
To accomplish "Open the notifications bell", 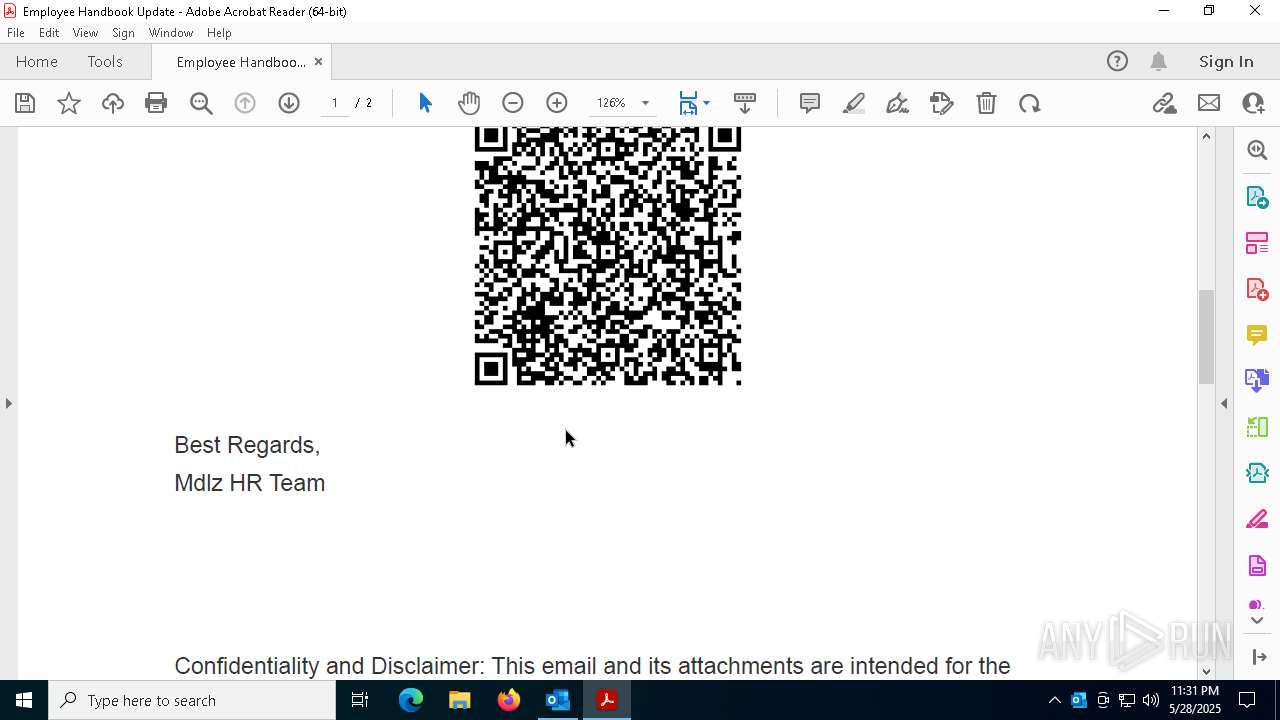I will pyautogui.click(x=1159, y=61).
